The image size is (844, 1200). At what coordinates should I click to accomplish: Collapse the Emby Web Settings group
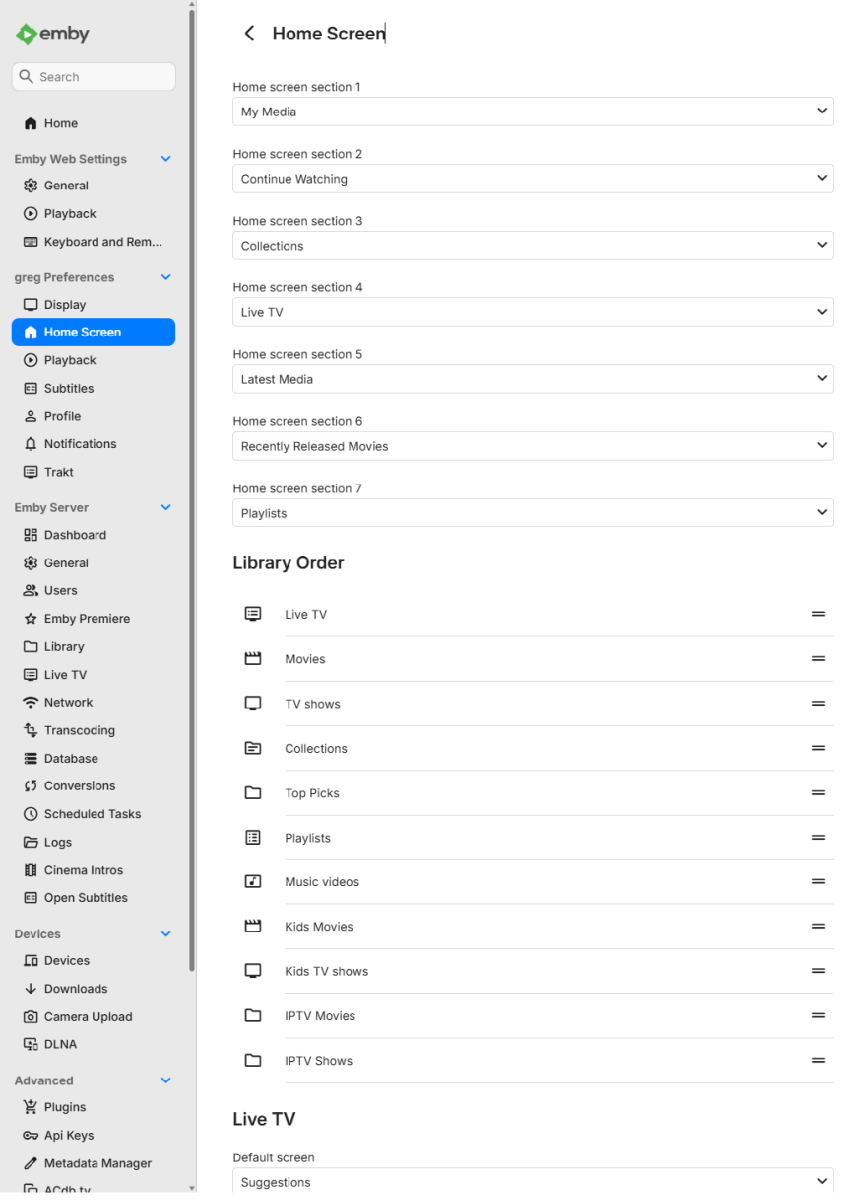pos(166,159)
